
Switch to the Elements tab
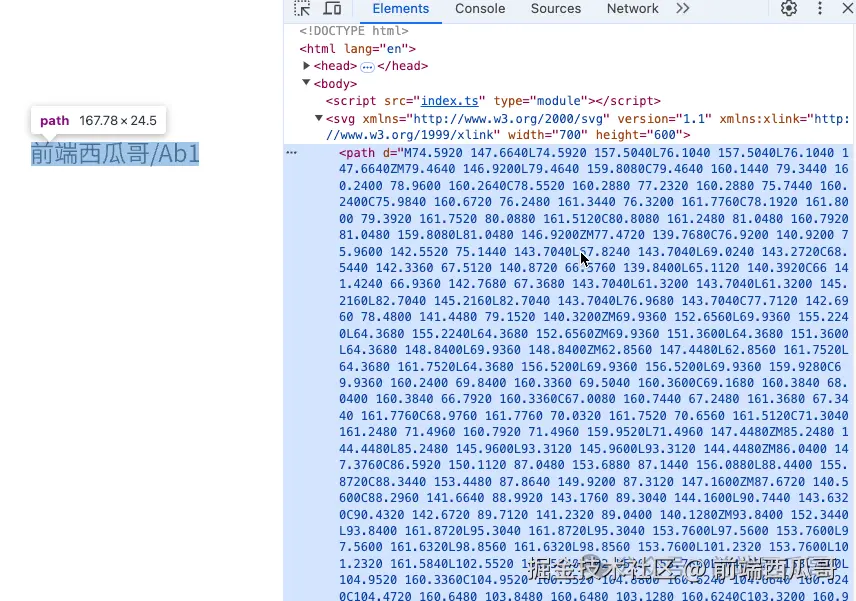pyautogui.click(x=401, y=9)
